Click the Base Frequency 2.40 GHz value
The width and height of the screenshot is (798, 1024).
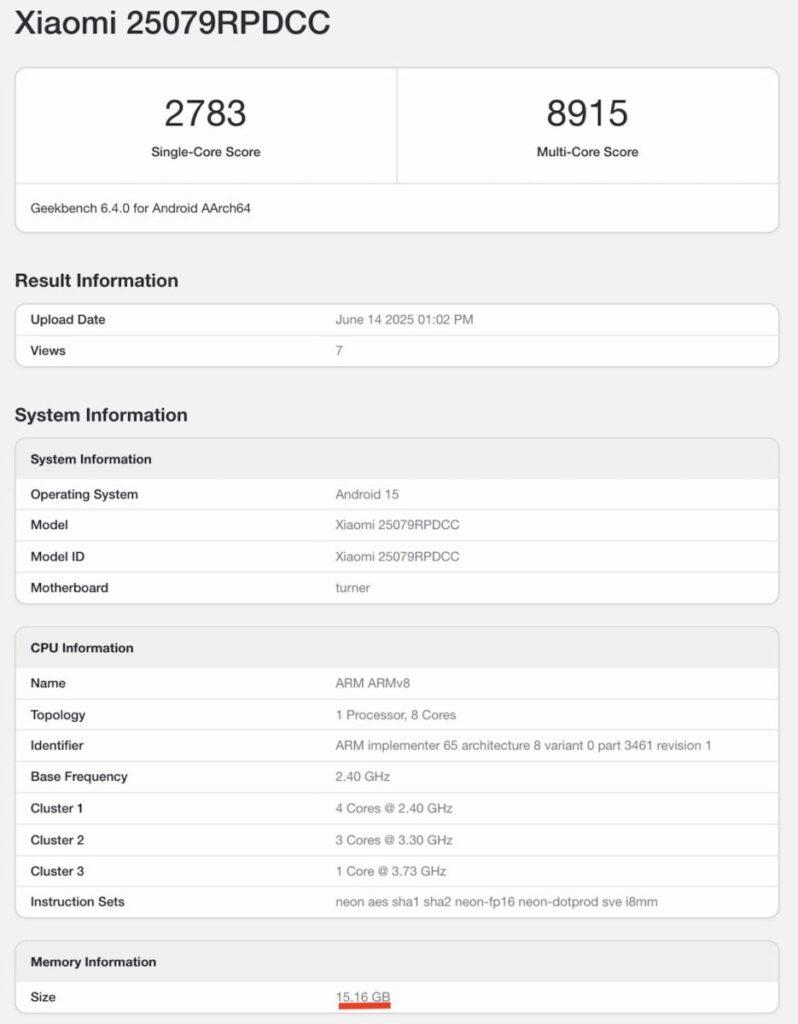pyautogui.click(x=362, y=777)
